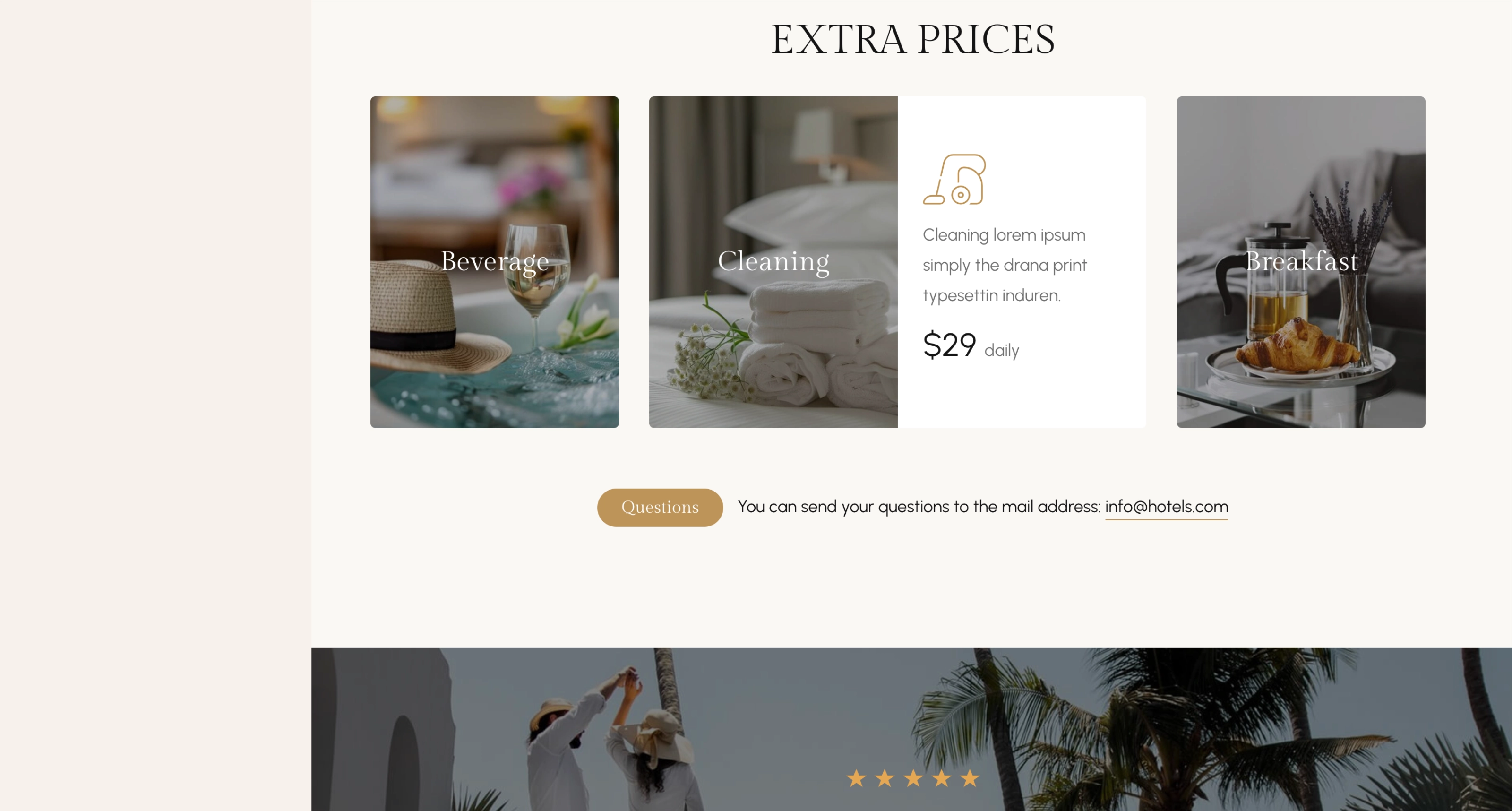Viewport: 1512px width, 811px height.
Task: Click the vacuum cleaner icon
Action: tap(954, 179)
